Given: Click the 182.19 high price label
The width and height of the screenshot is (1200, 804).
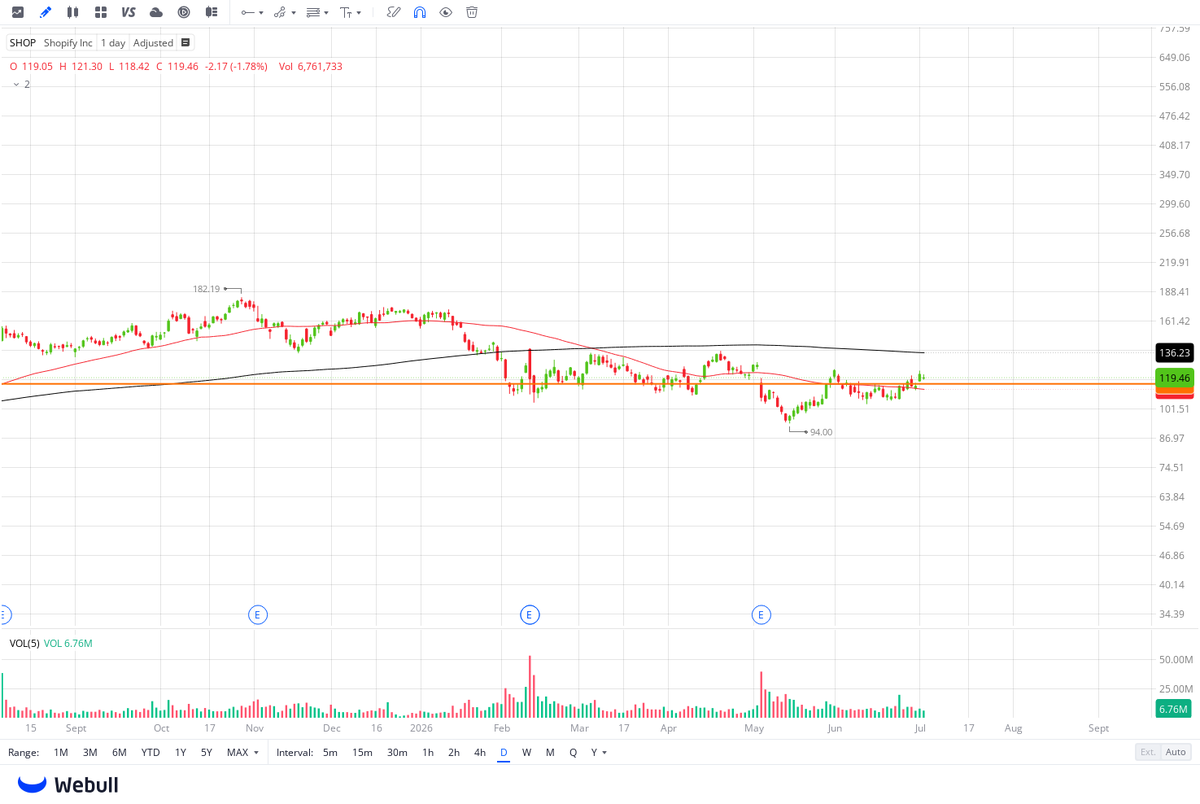Looking at the screenshot, I should pos(206,289).
